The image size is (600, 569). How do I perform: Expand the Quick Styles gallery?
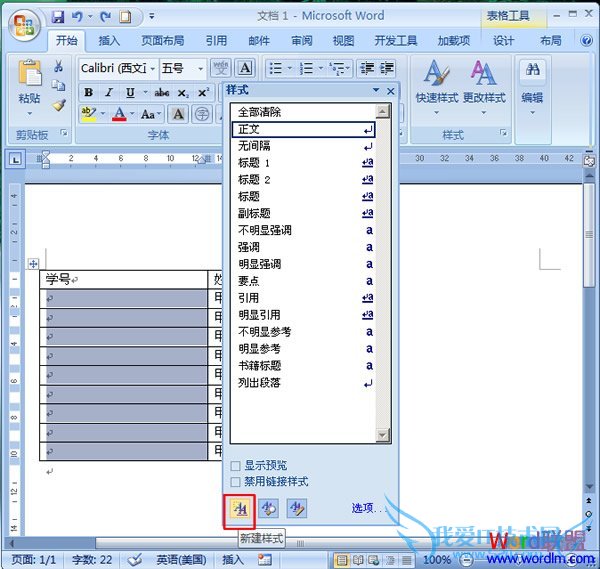click(x=437, y=88)
